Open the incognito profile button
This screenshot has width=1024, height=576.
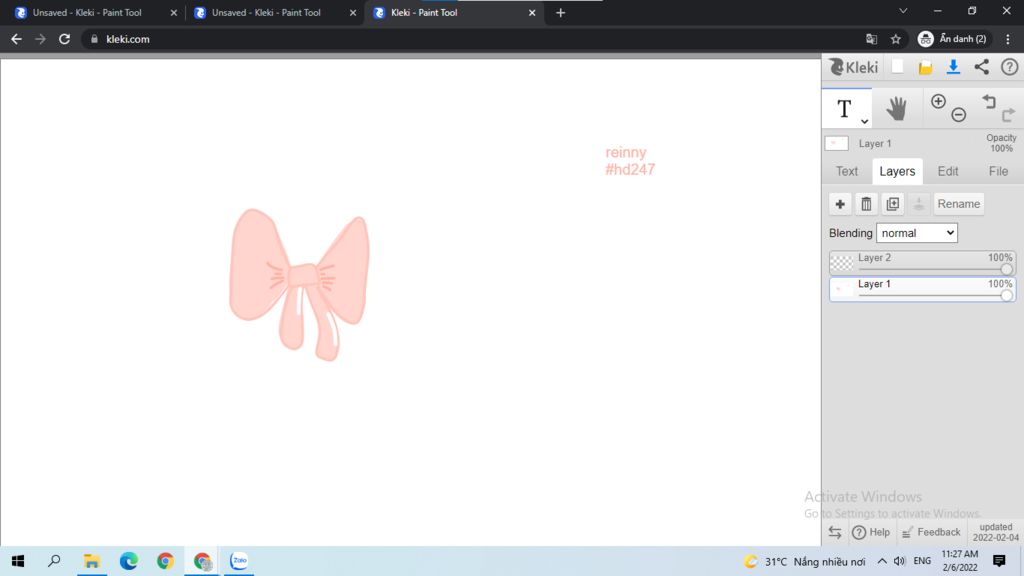tap(953, 39)
